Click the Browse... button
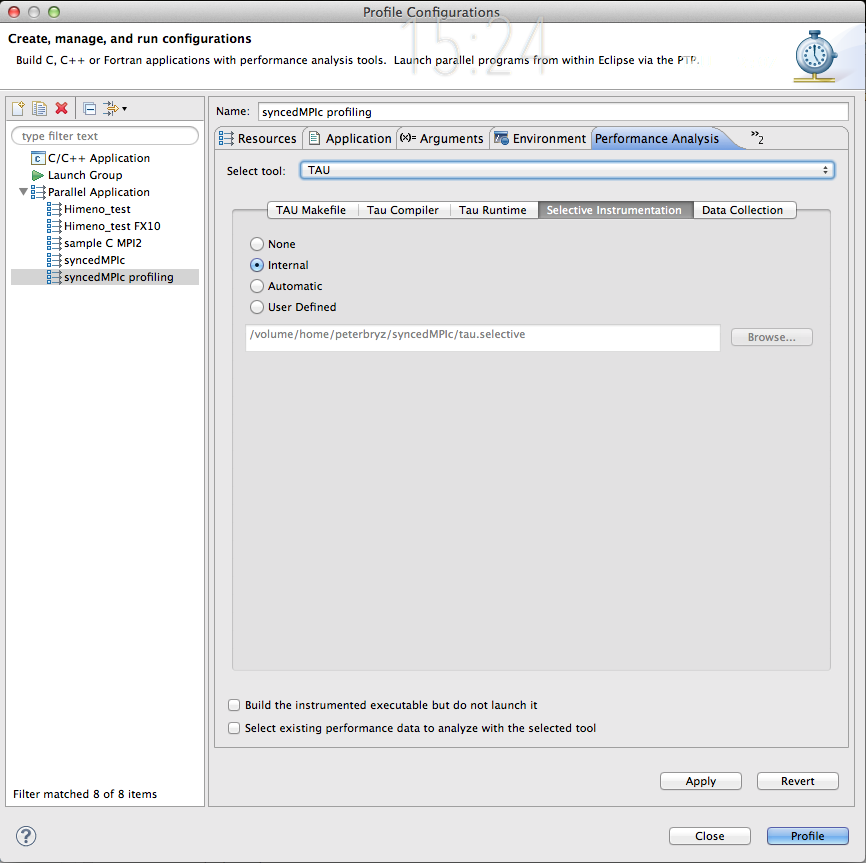866x863 pixels. point(772,337)
